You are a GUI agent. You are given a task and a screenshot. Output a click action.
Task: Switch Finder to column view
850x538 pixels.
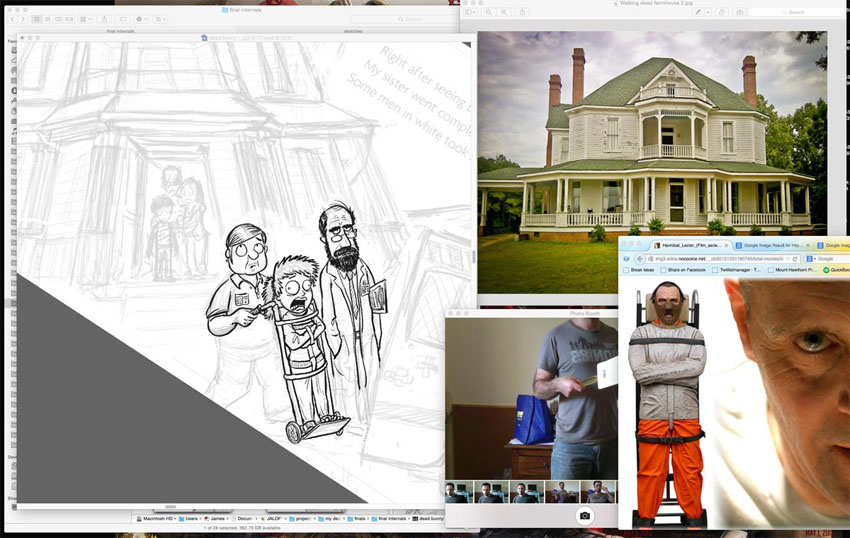click(59, 19)
